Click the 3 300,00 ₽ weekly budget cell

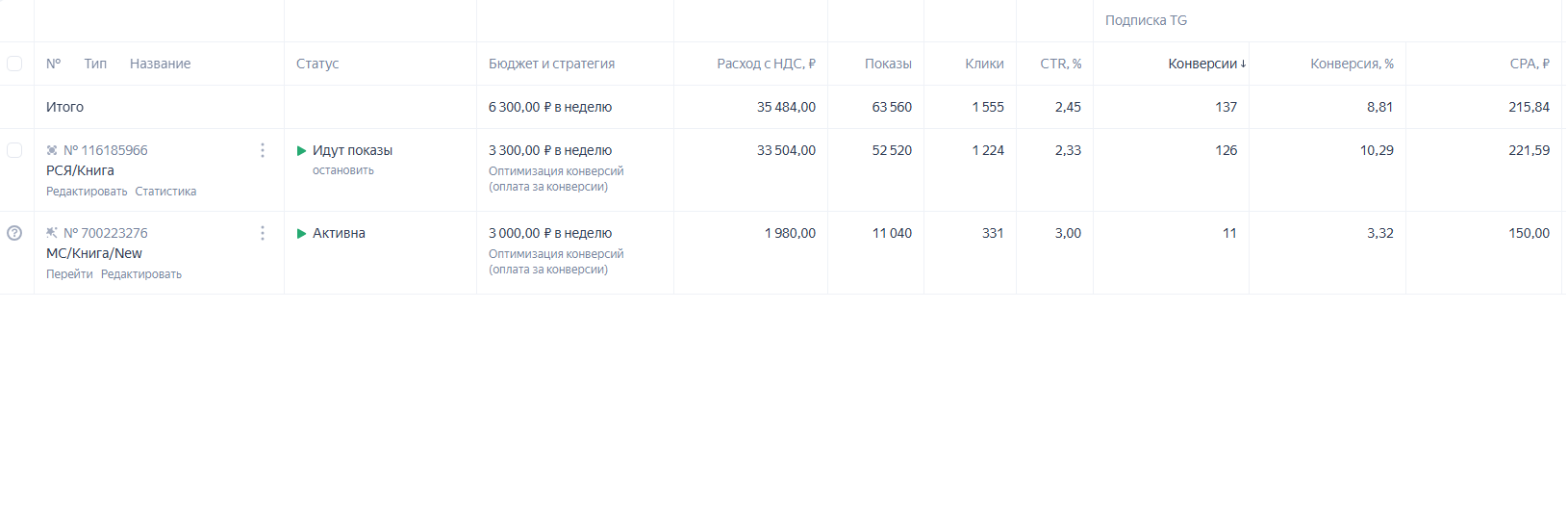[x=550, y=150]
